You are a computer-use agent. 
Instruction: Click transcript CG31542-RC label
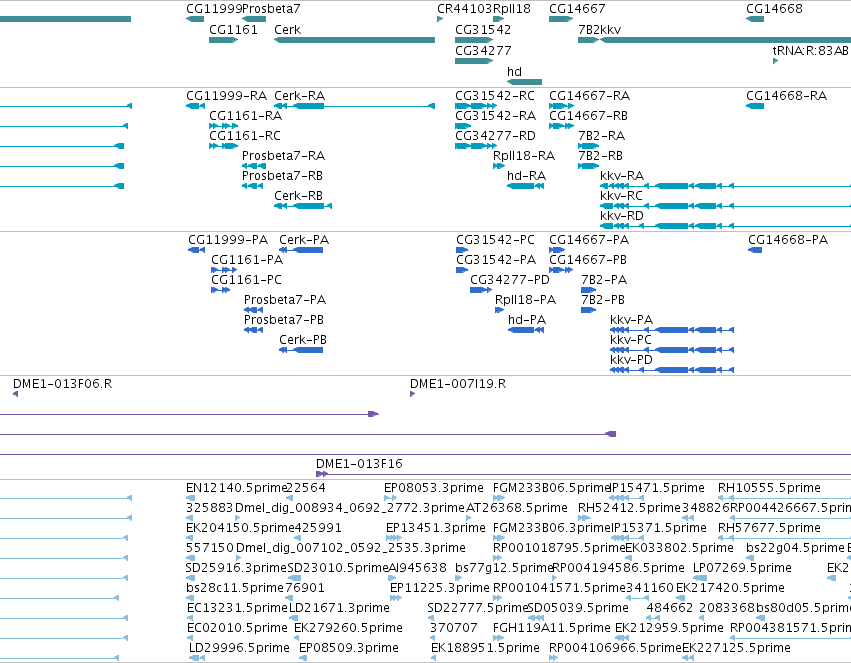pyautogui.click(x=494, y=96)
